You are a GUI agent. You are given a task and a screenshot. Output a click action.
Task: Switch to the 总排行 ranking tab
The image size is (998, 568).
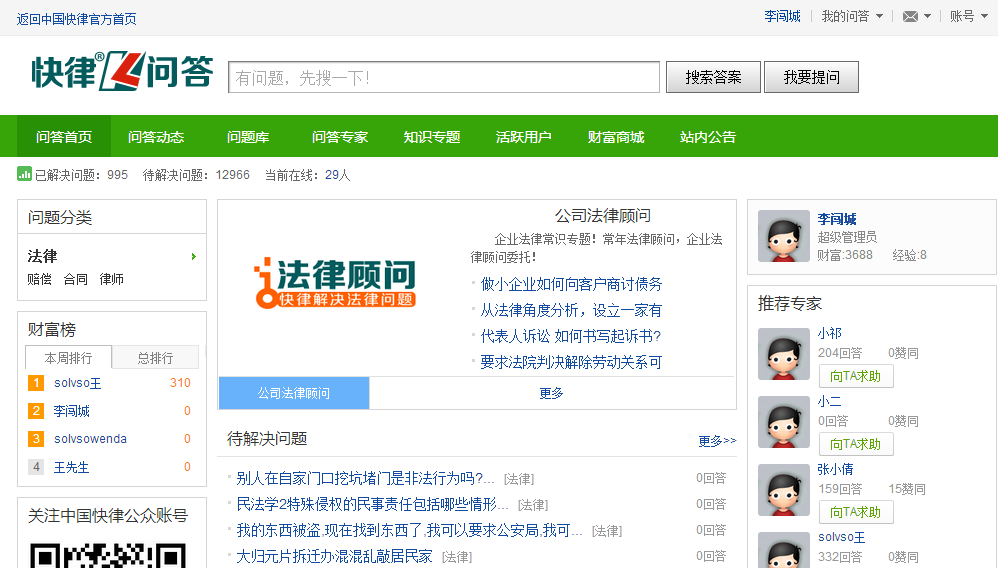click(x=155, y=358)
